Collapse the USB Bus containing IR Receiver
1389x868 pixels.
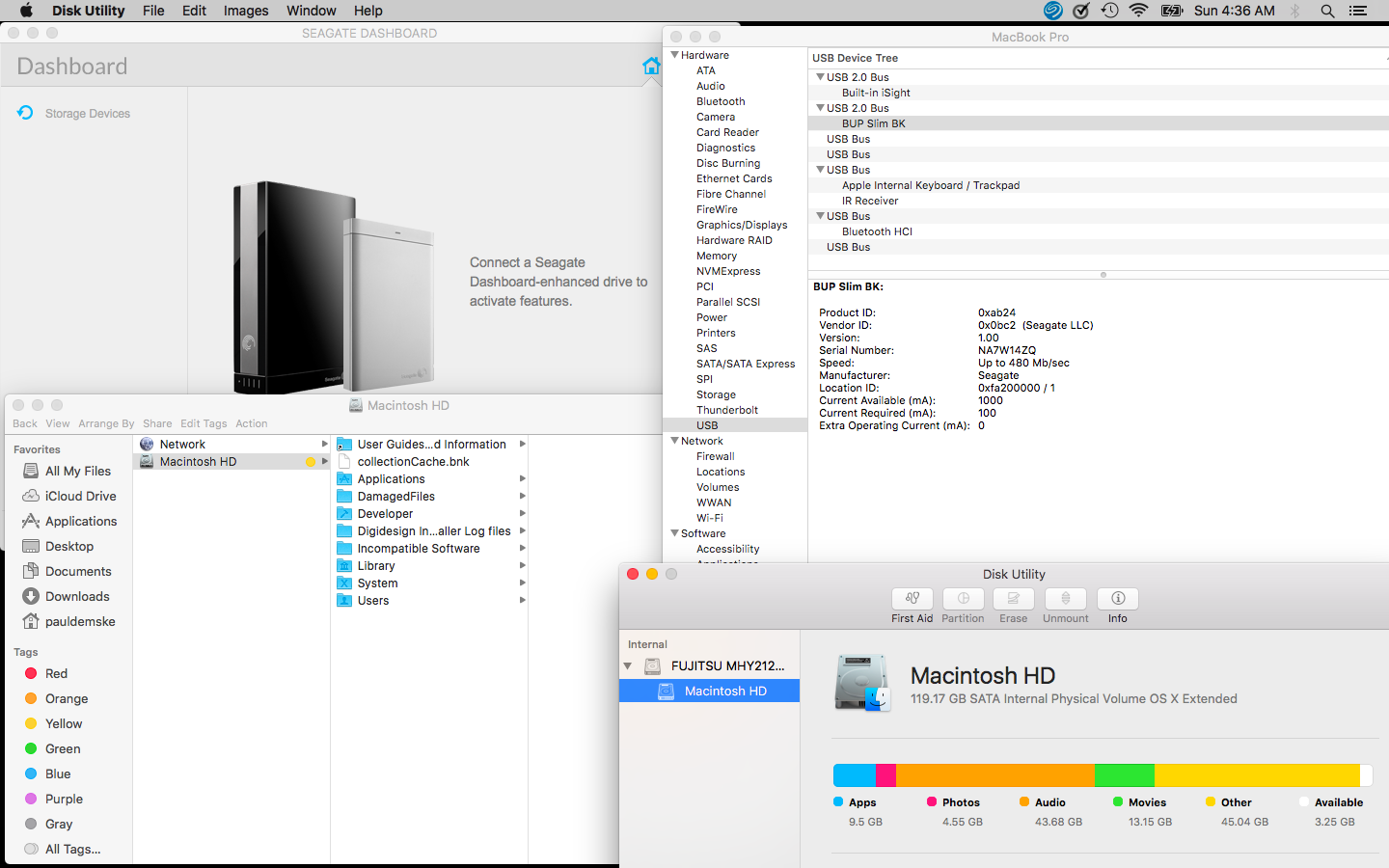[821, 170]
